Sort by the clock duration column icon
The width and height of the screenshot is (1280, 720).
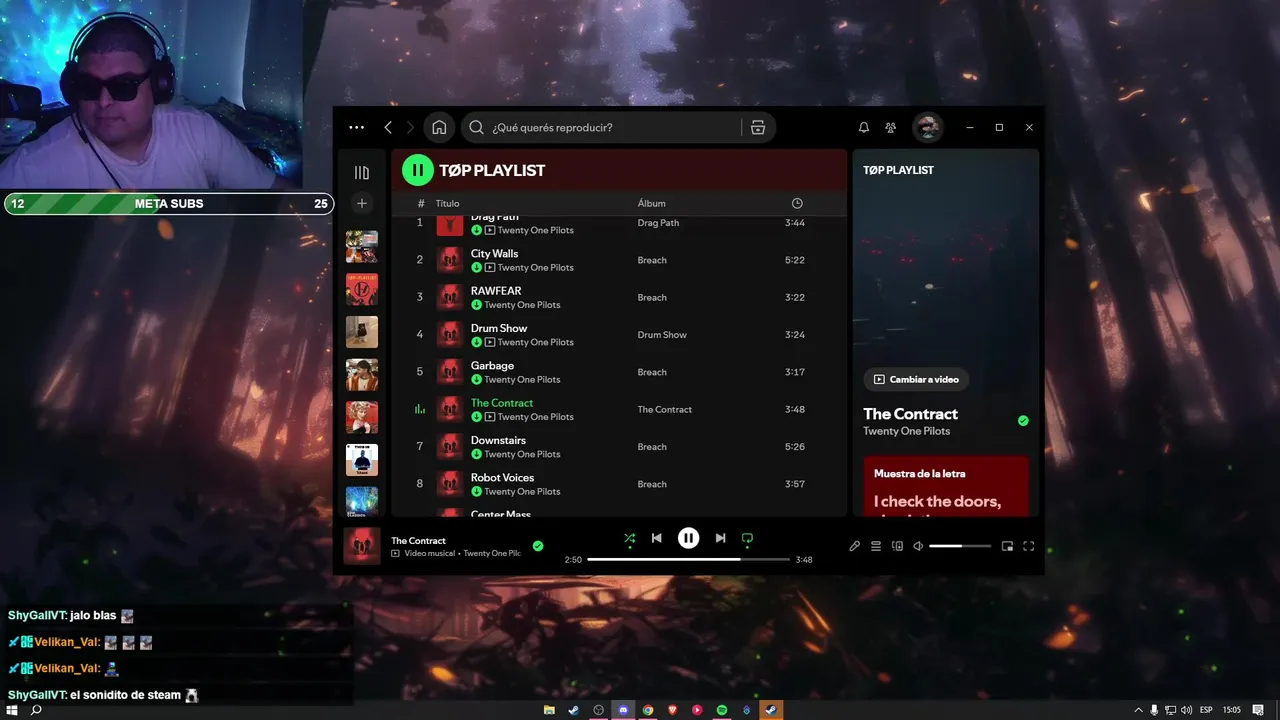click(797, 203)
